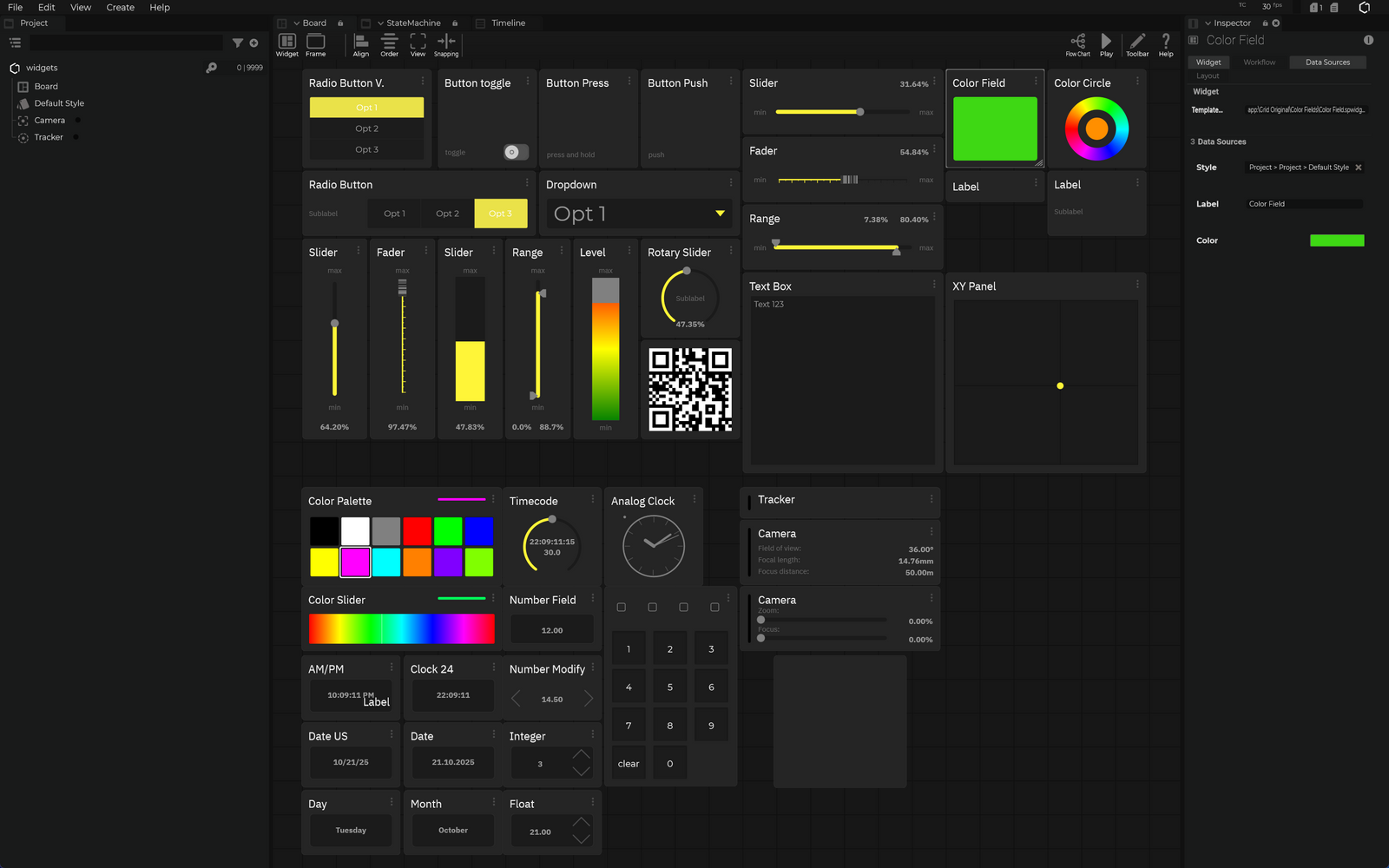Click the Widget tool icon in toolbar

[286, 42]
